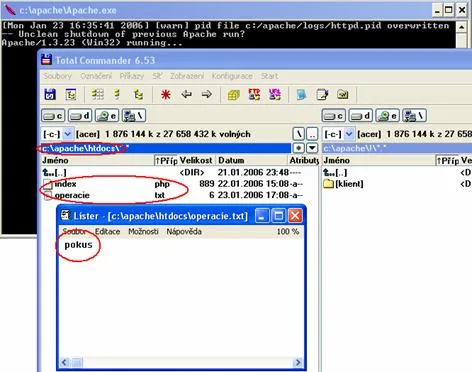Open directory history dropdown arrow
The width and height of the screenshot is (472, 372).
(312, 148)
